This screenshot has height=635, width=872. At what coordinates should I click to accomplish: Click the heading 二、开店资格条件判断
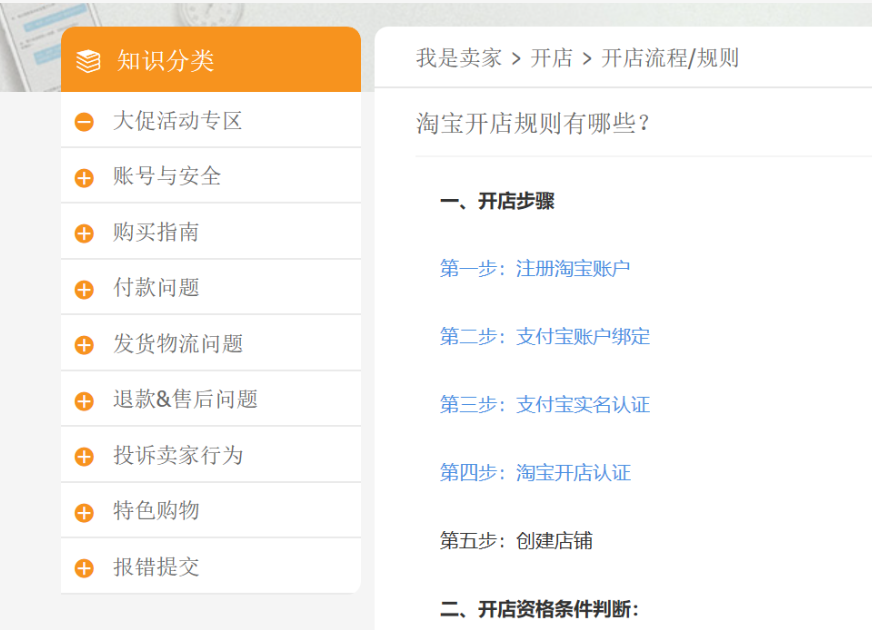coord(539,609)
